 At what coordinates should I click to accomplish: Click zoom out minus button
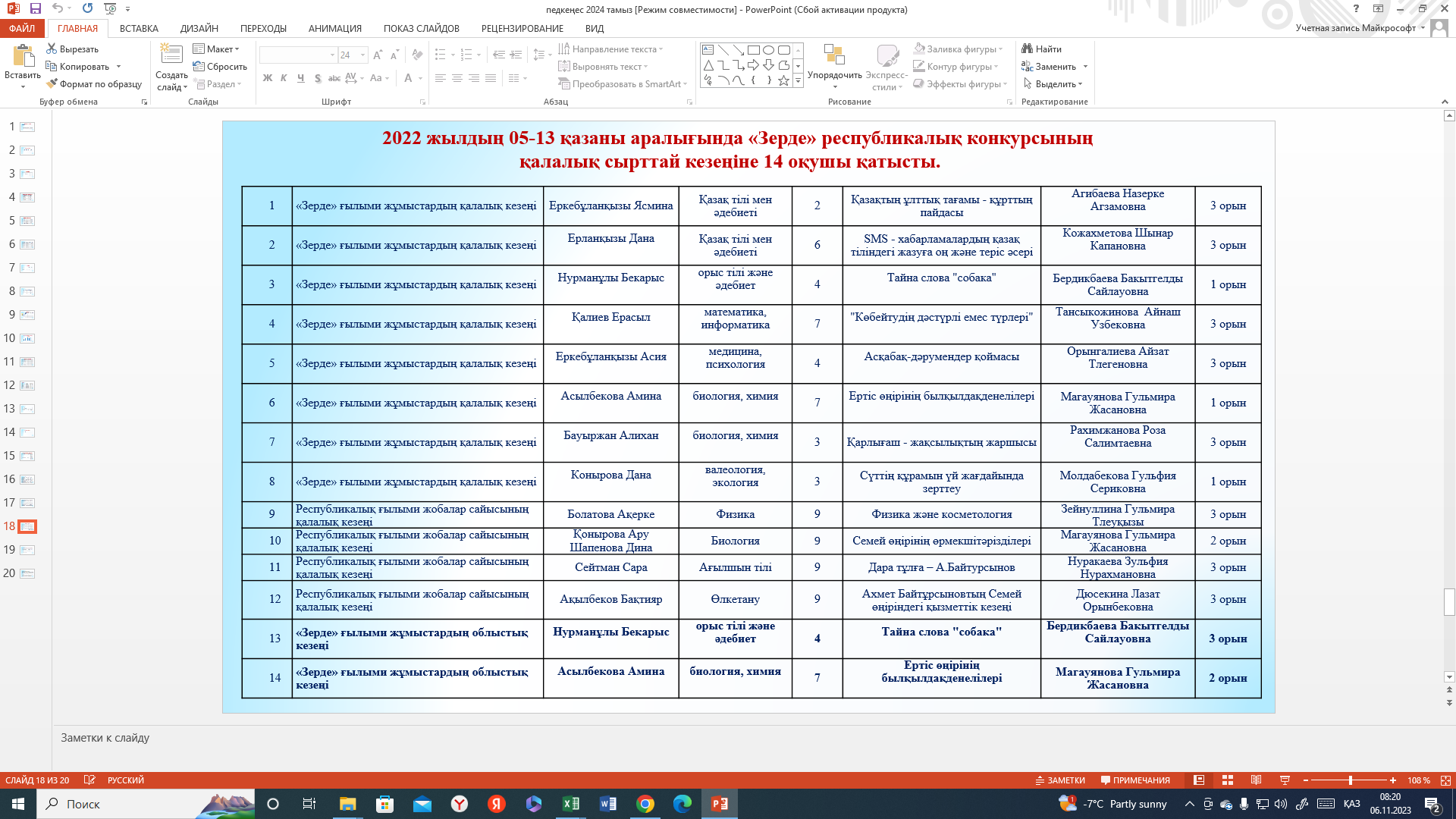pos(1306,780)
